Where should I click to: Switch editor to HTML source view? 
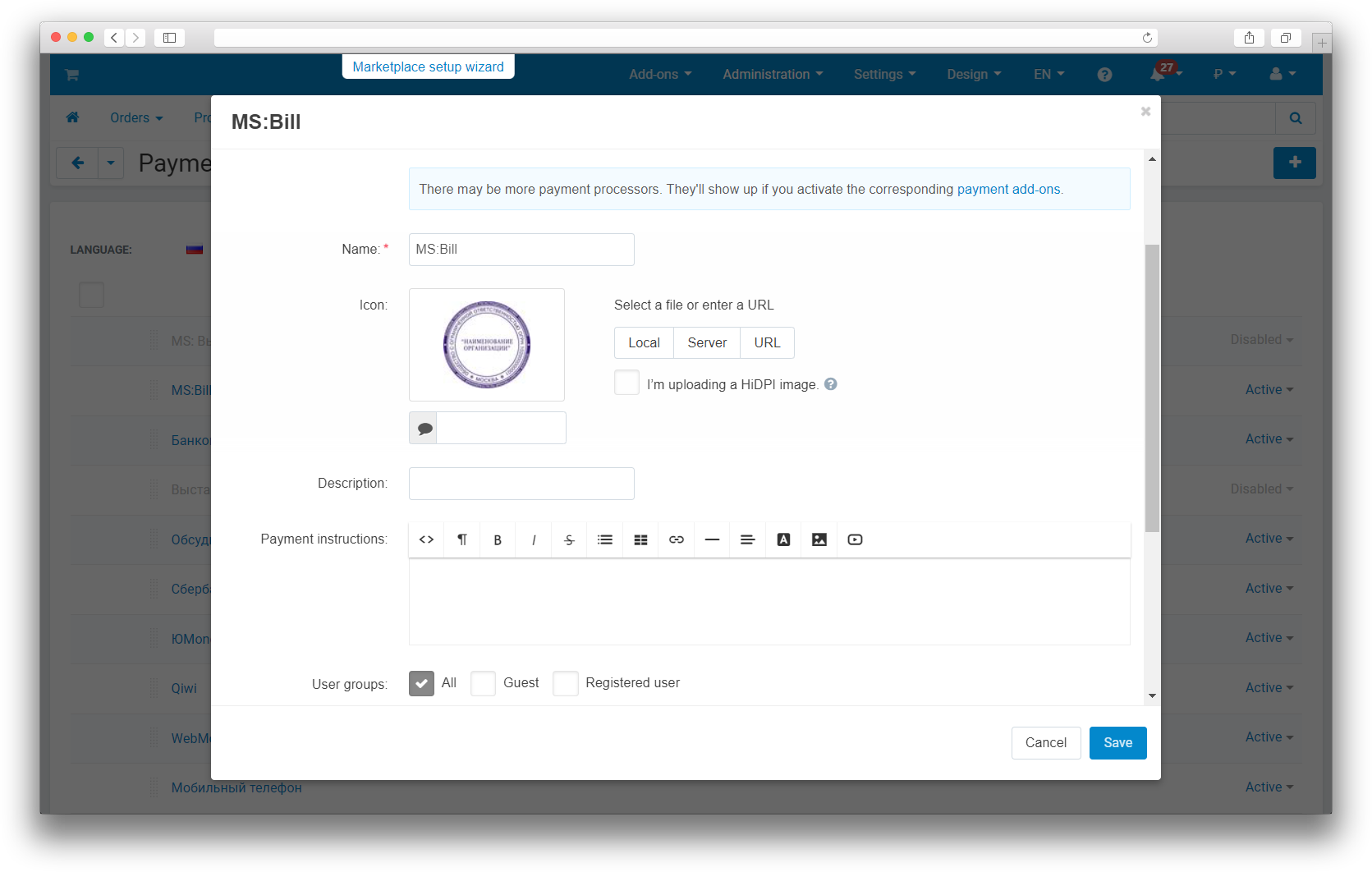(x=426, y=540)
